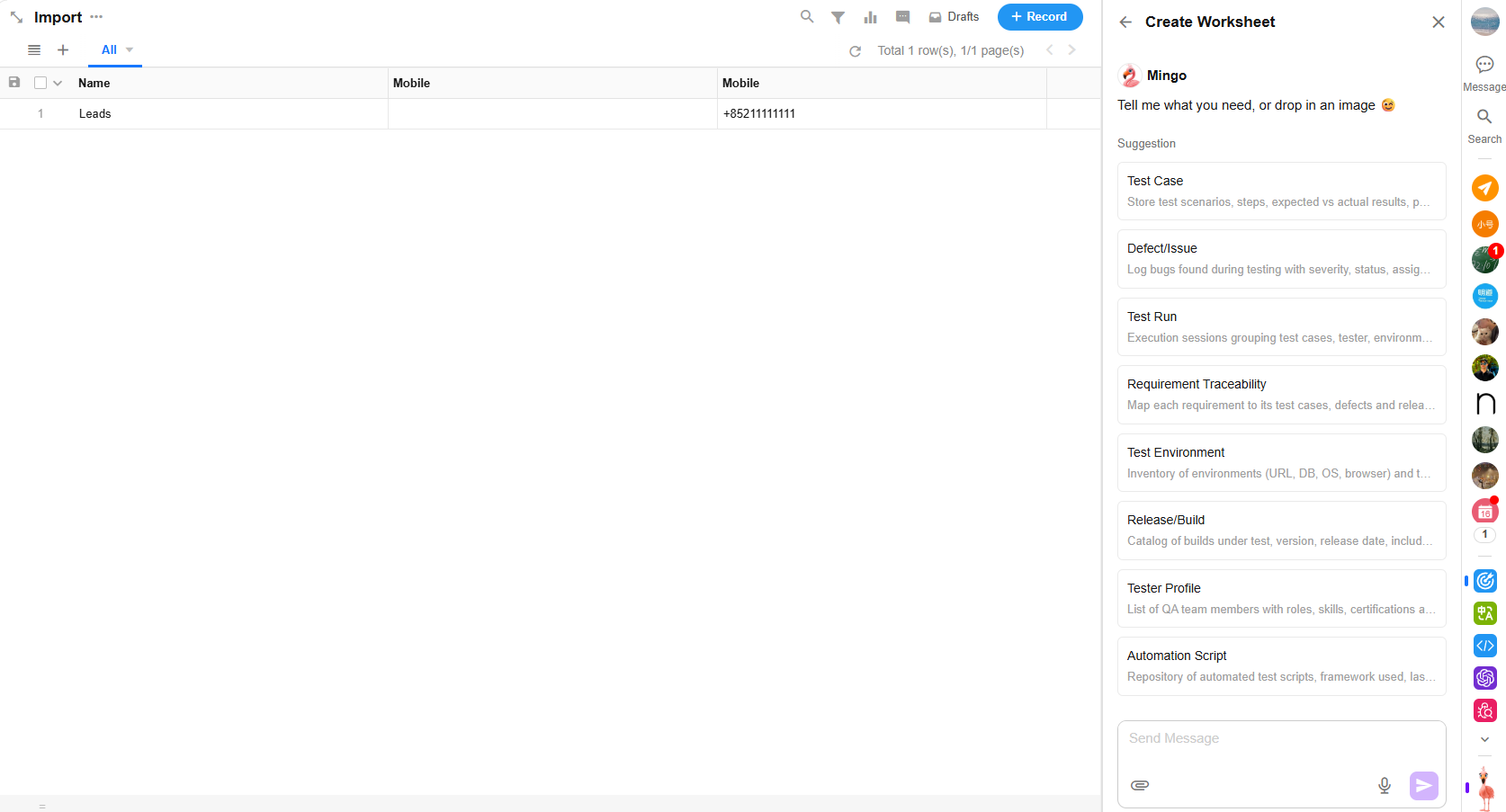Click the search icon in worksheet toolbar
This screenshot has width=1506, height=812.
coord(807,17)
